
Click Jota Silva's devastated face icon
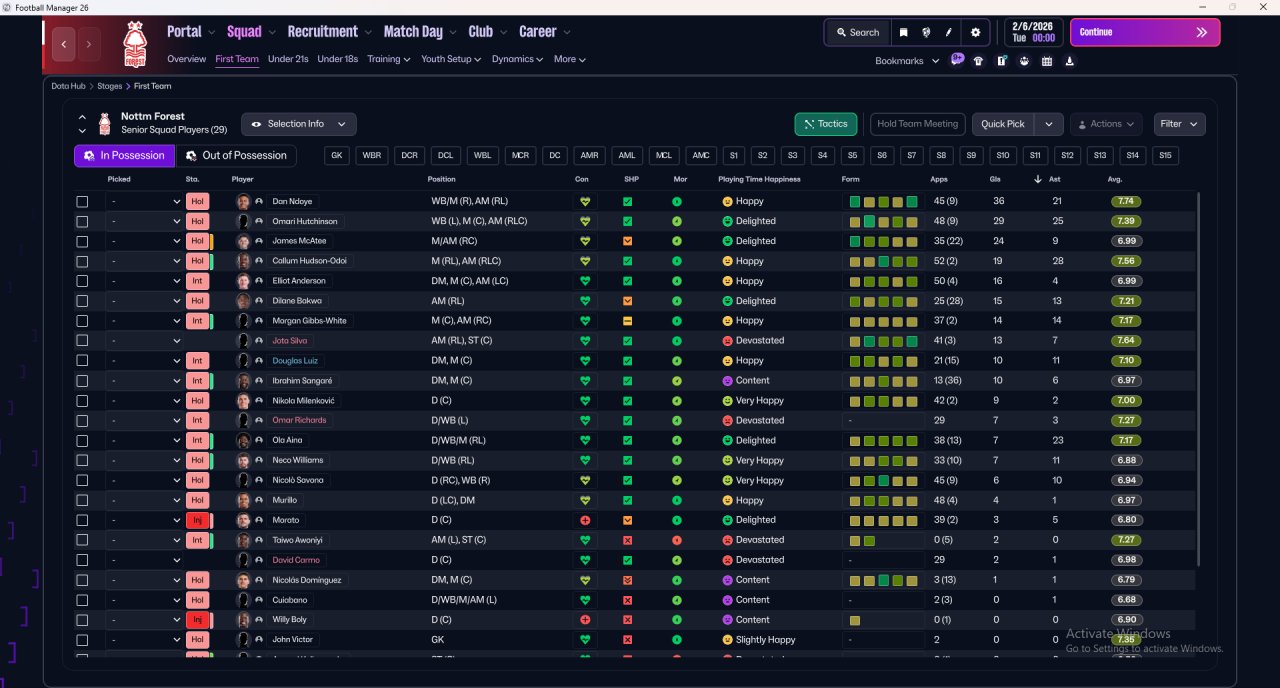[727, 341]
